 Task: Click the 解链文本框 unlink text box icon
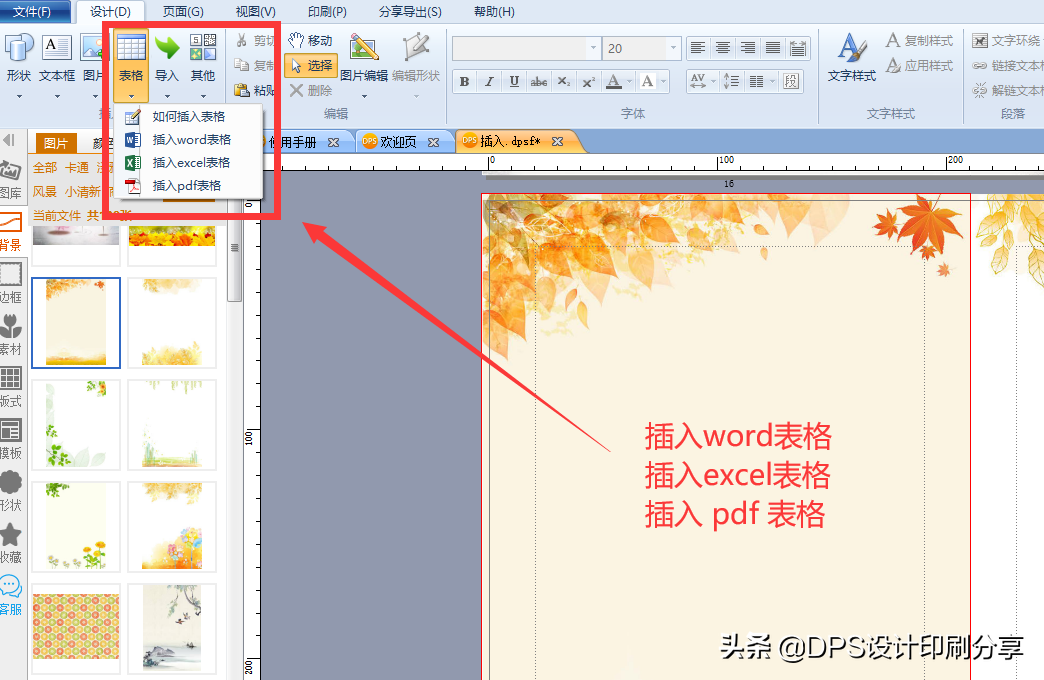(x=979, y=90)
